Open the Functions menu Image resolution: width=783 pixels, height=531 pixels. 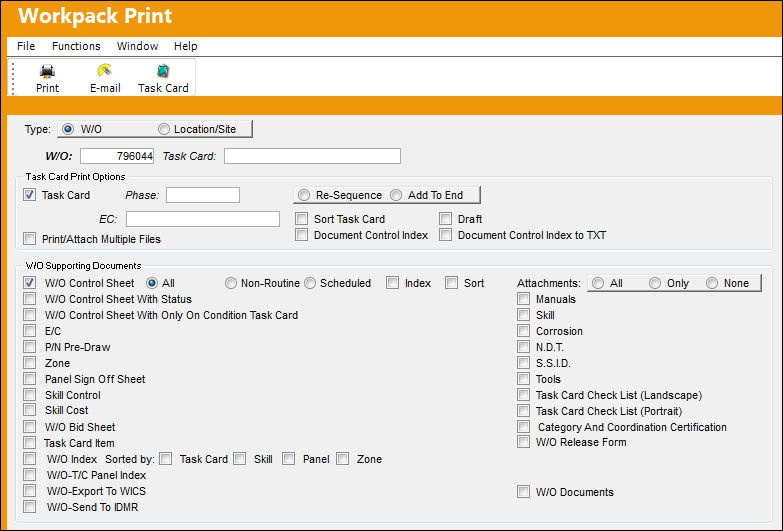point(76,46)
